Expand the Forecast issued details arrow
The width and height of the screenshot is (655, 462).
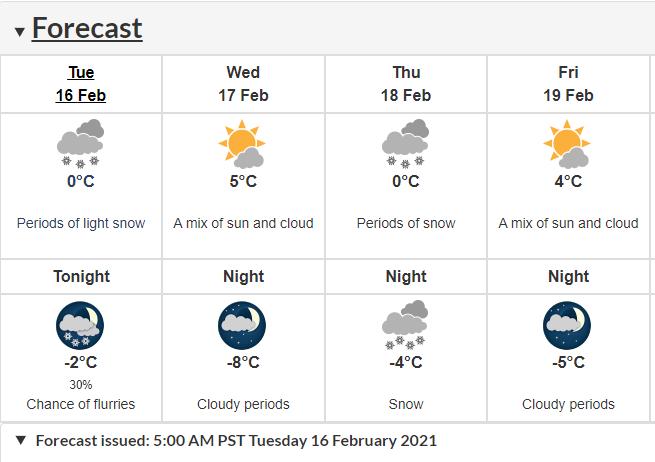click(x=21, y=440)
